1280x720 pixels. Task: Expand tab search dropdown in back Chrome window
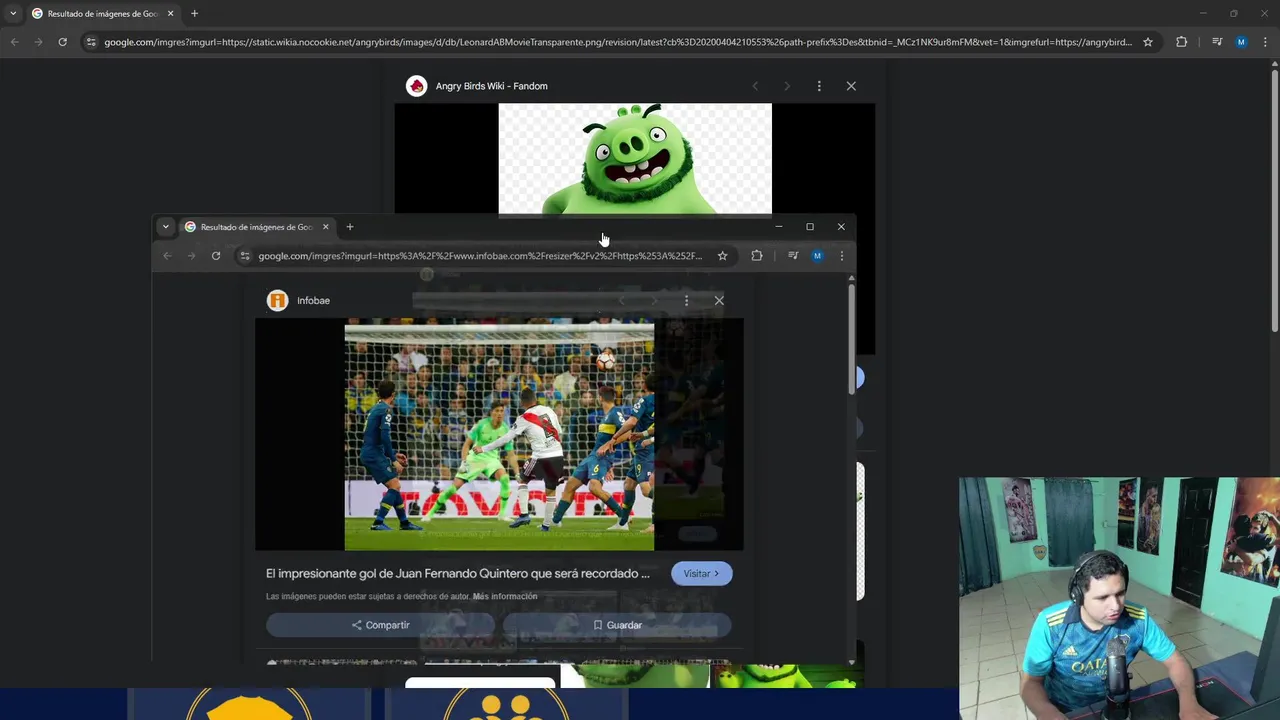13,14
